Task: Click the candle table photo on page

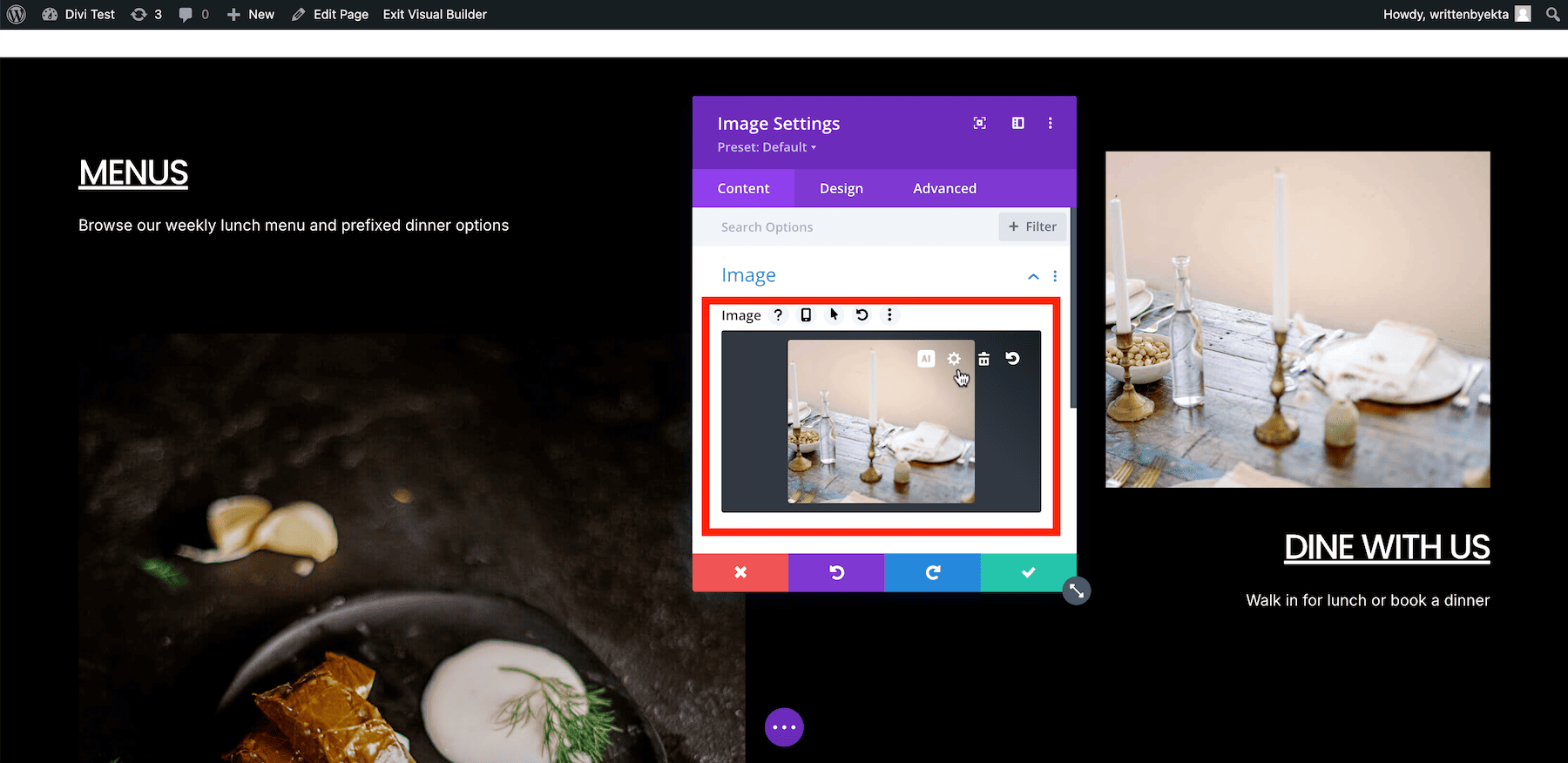Action: (1298, 320)
